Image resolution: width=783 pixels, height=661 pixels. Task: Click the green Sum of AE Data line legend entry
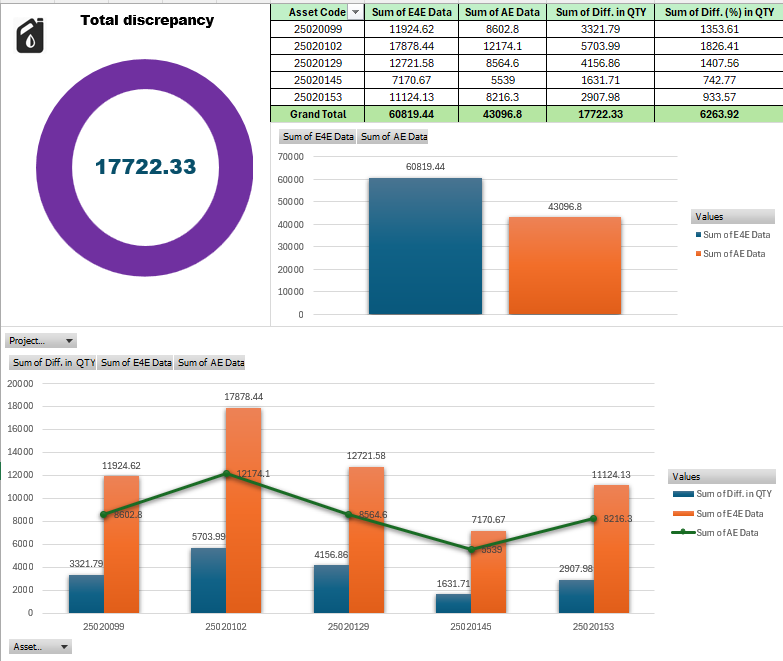715,533
